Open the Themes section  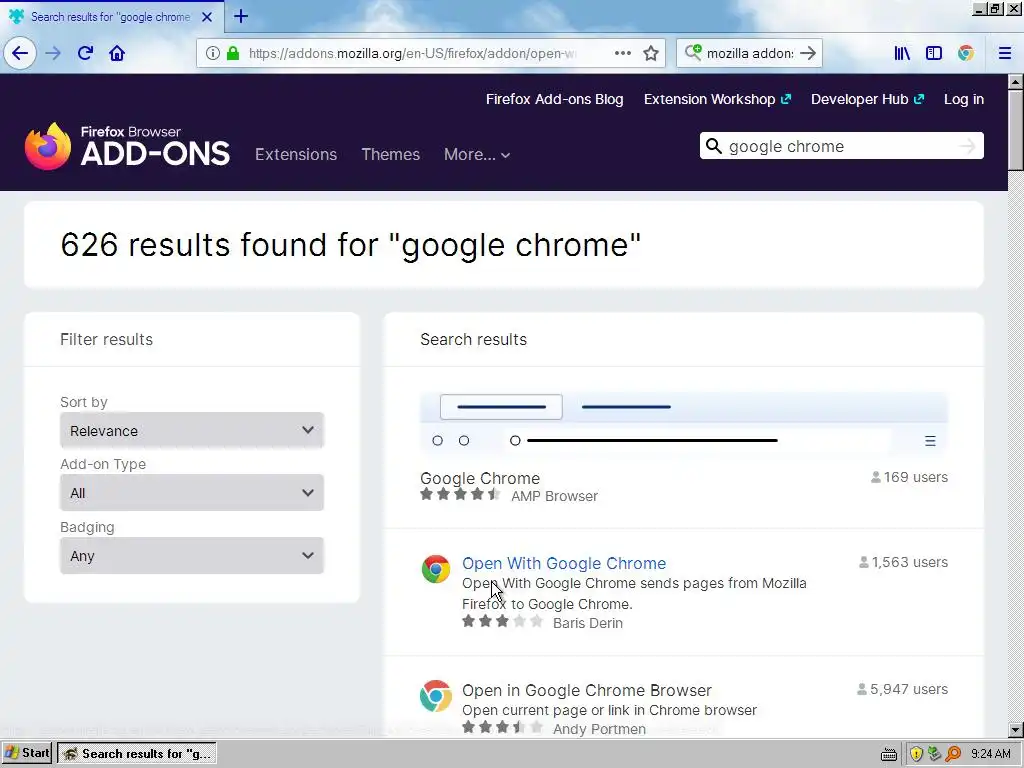391,155
